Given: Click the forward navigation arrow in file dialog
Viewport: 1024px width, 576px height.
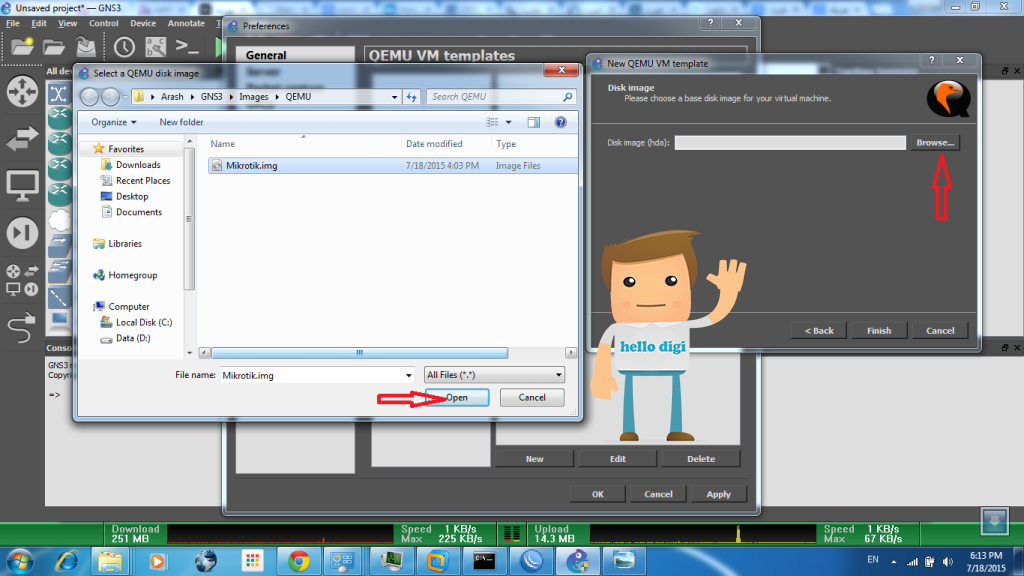Looking at the screenshot, I should click(x=110, y=97).
